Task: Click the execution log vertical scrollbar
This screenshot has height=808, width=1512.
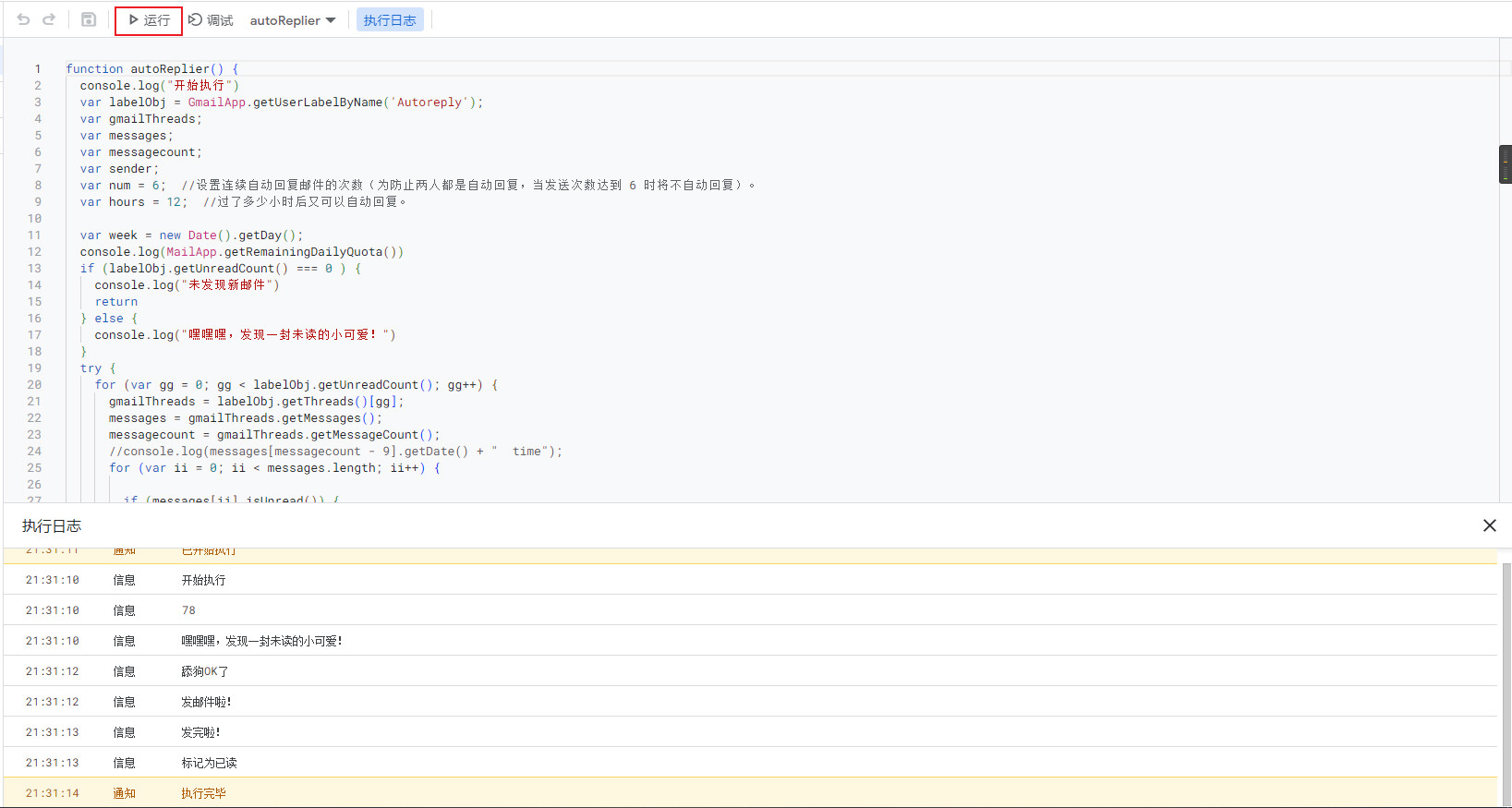Action: (x=1506, y=683)
